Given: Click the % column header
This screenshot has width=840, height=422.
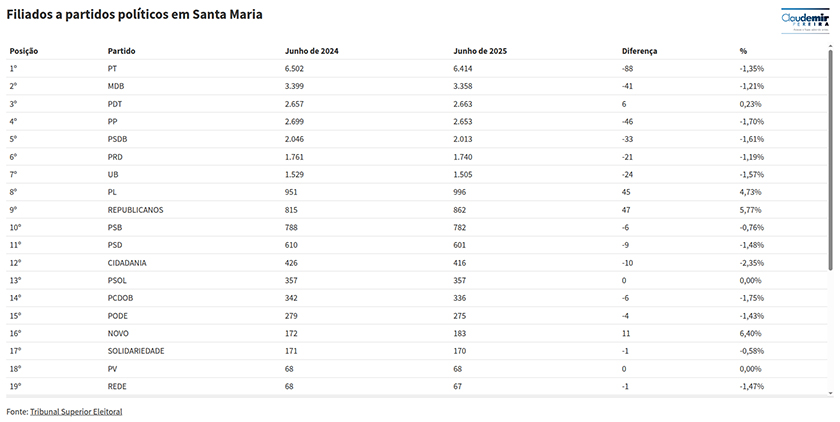Looking at the screenshot, I should [743, 51].
